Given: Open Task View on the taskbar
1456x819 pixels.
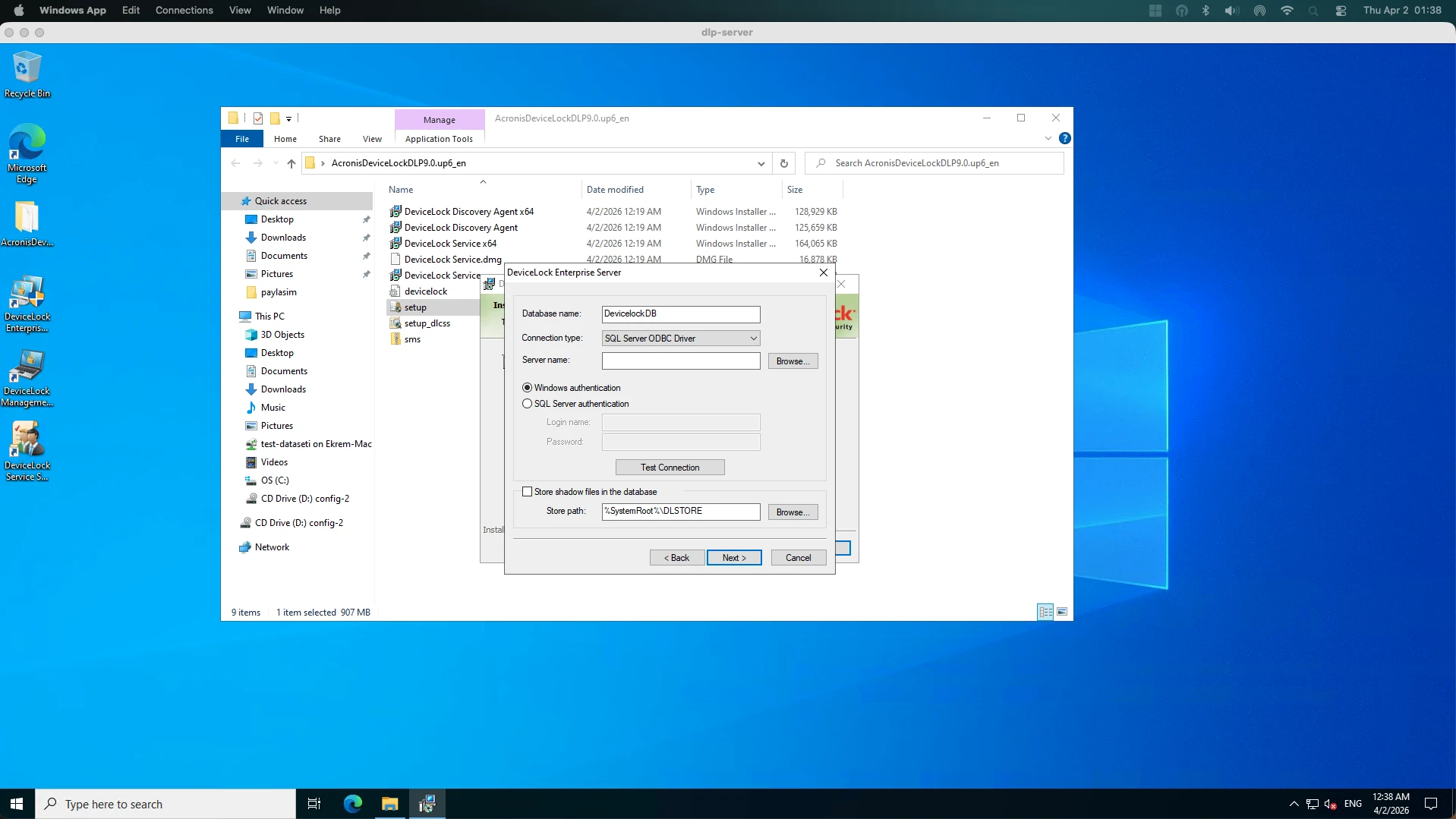Looking at the screenshot, I should [x=314, y=804].
